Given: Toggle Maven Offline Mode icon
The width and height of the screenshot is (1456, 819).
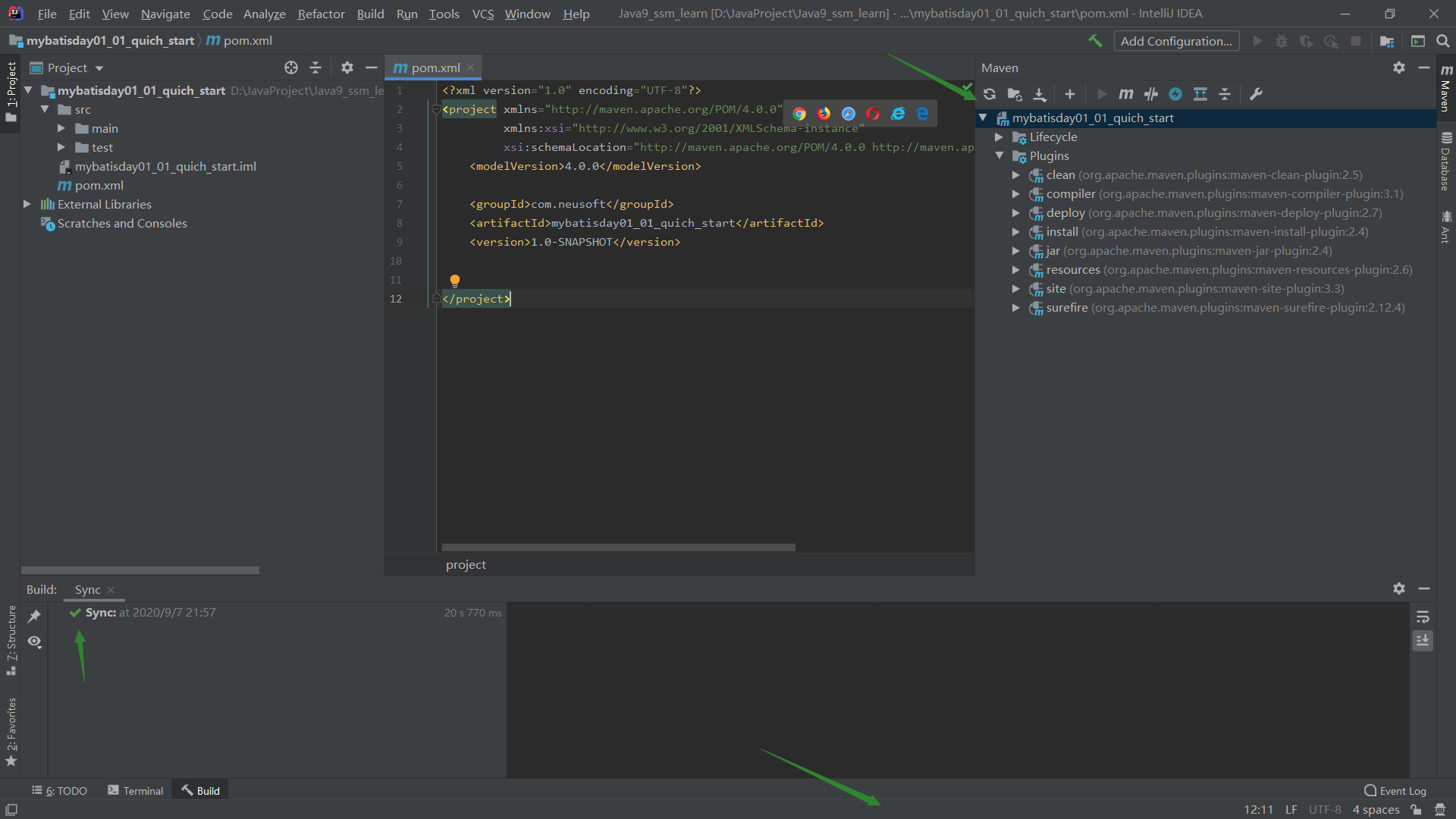Looking at the screenshot, I should (1150, 94).
